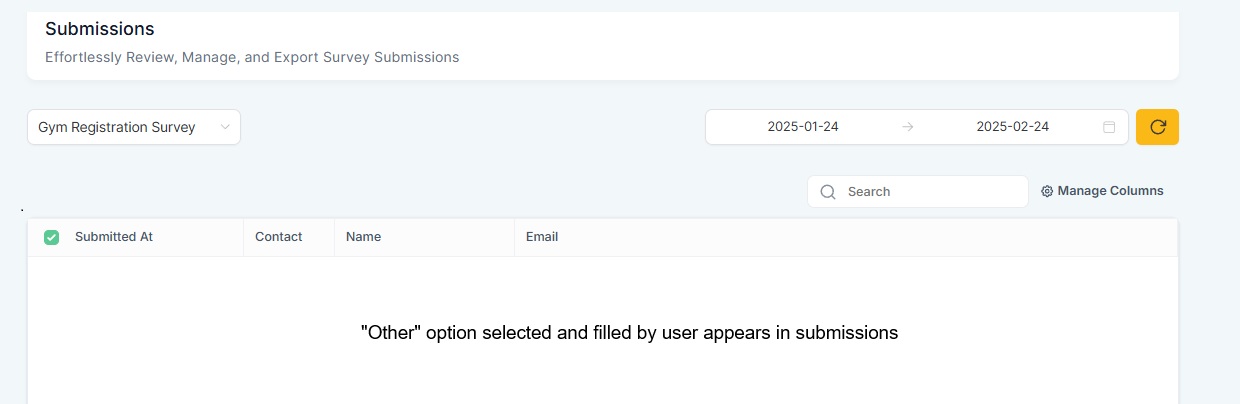Open Manage Columns

tap(1102, 191)
